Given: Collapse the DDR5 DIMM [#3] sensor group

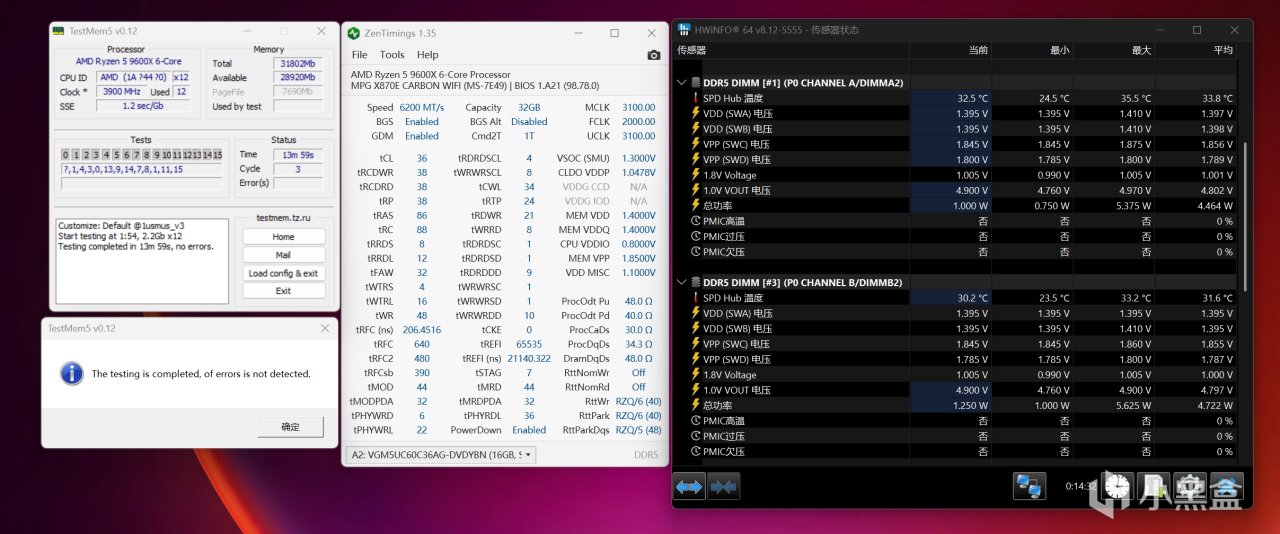Looking at the screenshot, I should (682, 283).
